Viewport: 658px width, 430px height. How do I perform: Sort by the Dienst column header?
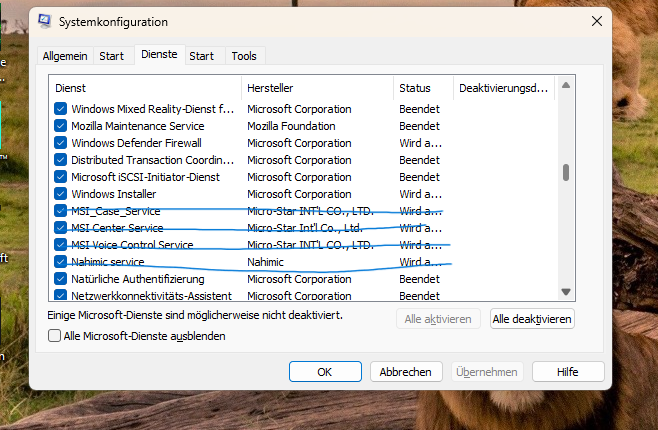(x=144, y=88)
